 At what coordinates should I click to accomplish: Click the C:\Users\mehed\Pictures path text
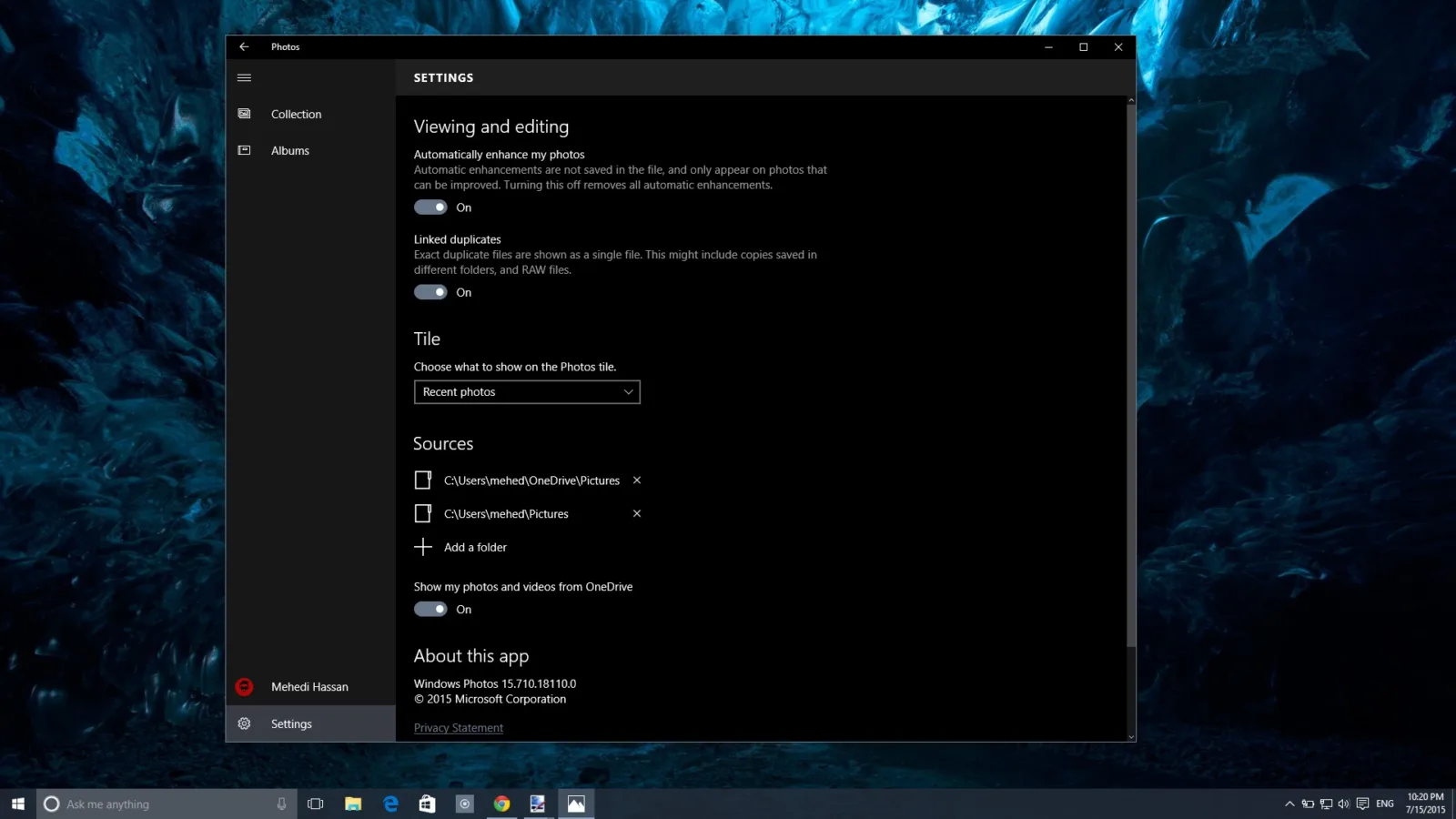pyautogui.click(x=506, y=514)
